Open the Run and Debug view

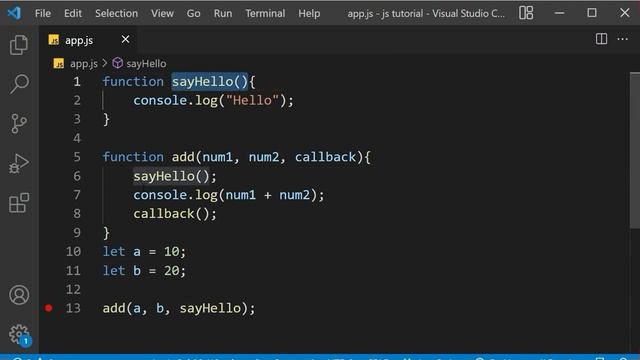(x=19, y=163)
